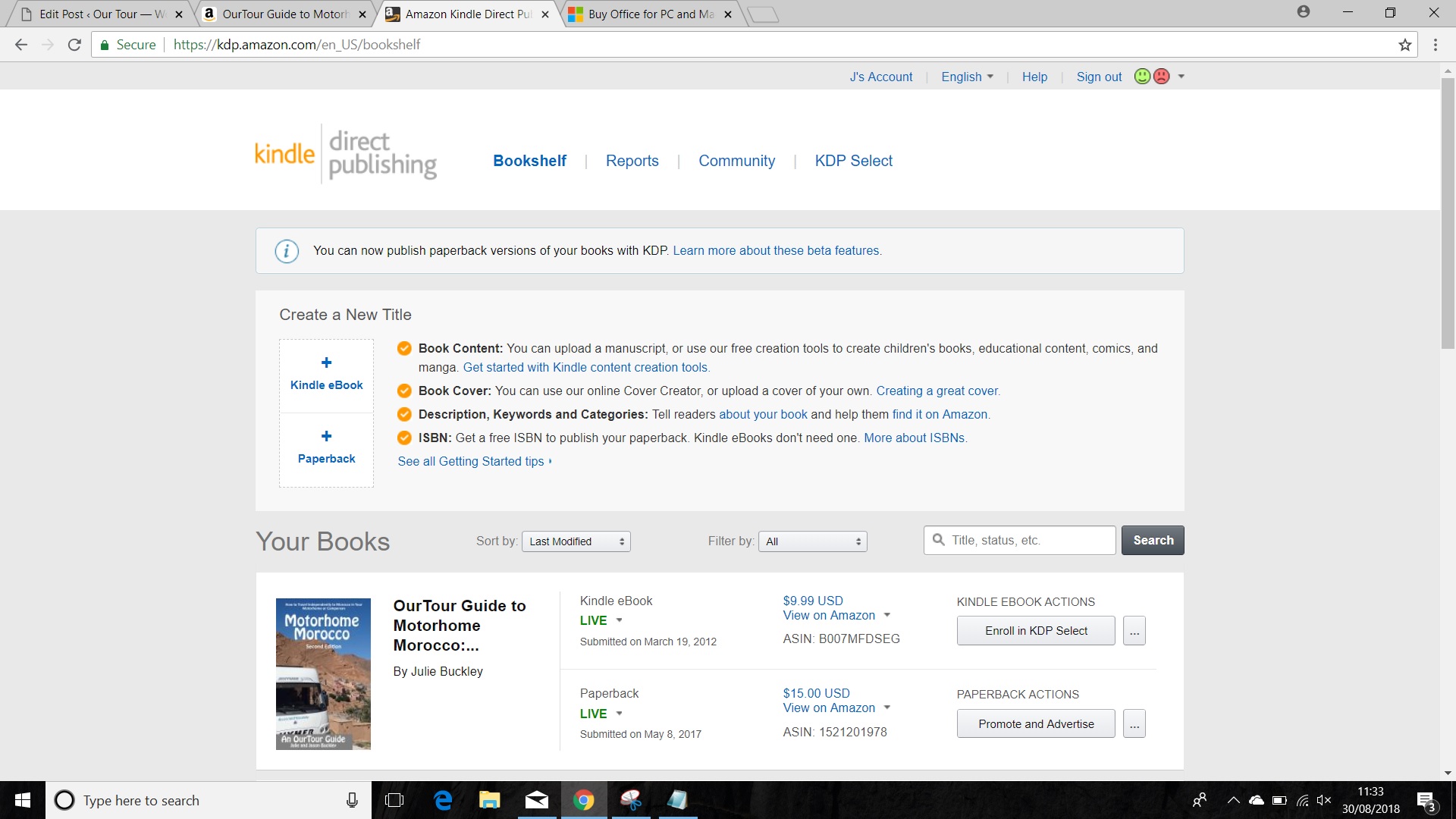Open File Explorer from the taskbar
Image resolution: width=1456 pixels, height=819 pixels.
coord(489,800)
